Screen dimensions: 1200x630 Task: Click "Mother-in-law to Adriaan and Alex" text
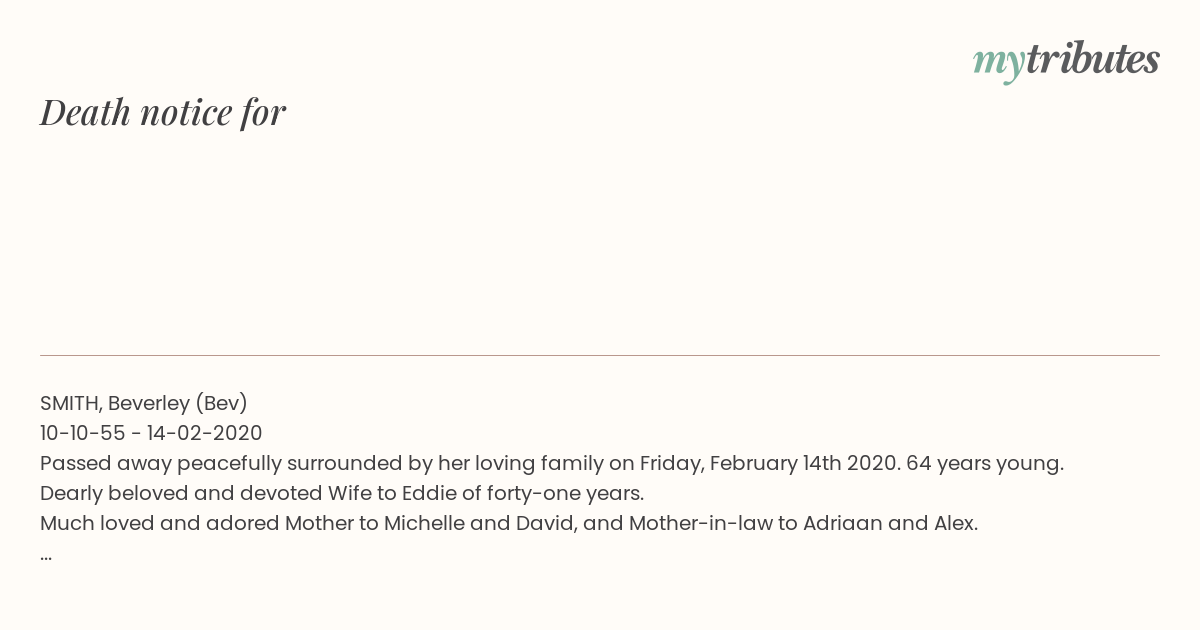tap(803, 523)
